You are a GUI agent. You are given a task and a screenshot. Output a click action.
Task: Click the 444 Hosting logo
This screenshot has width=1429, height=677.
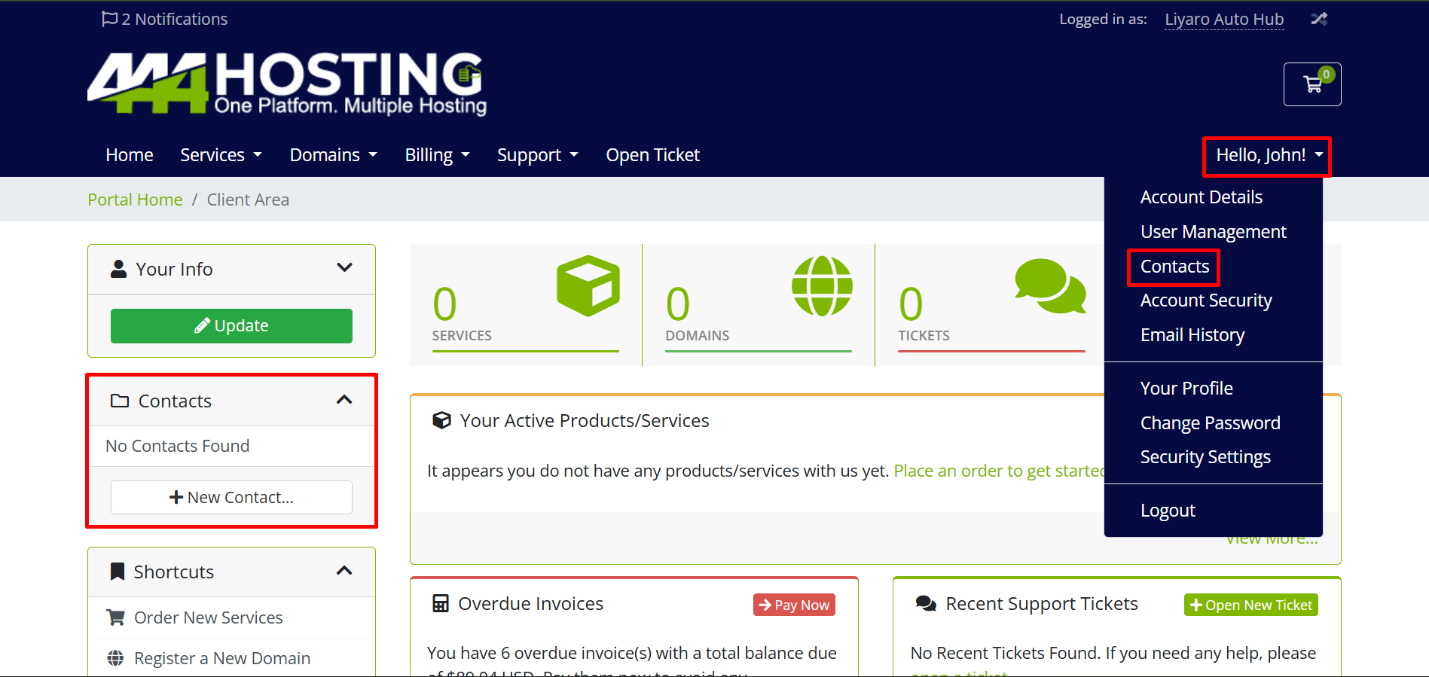(x=287, y=85)
